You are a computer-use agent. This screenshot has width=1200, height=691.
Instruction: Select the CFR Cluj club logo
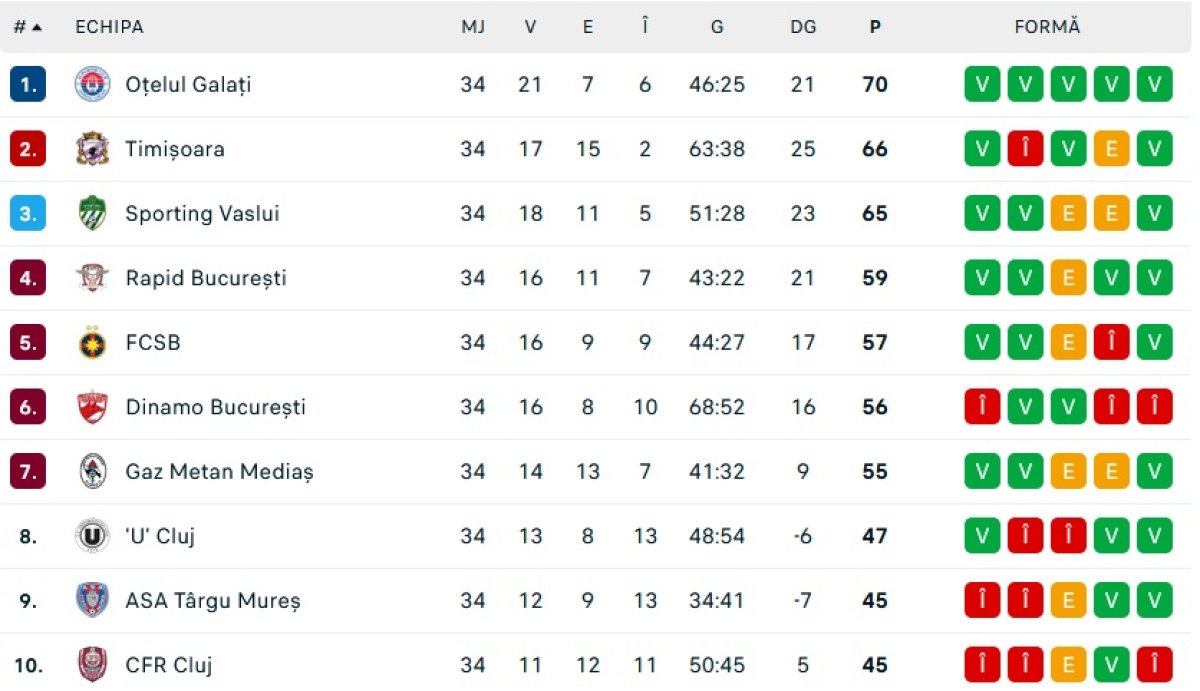click(92, 665)
